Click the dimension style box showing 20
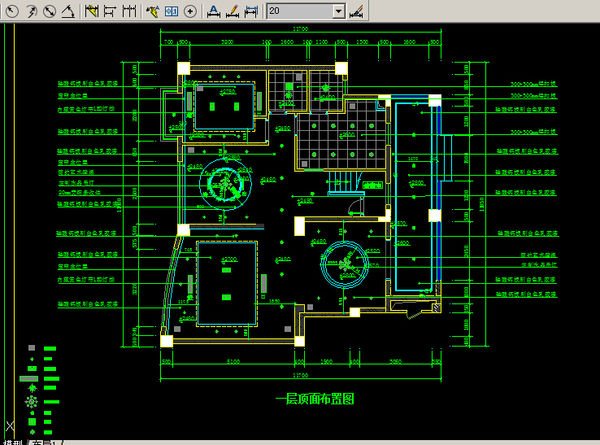The image size is (600, 445). point(298,11)
